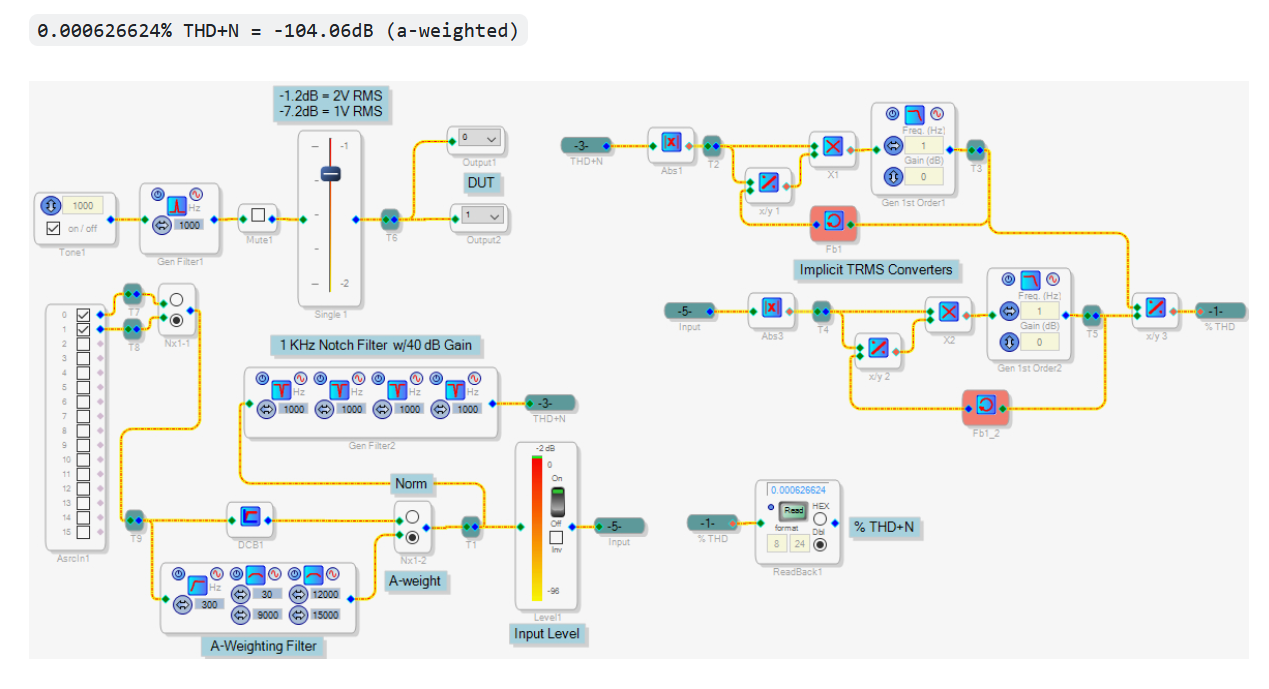Click the power icon in Gen 1st Order1
Image resolution: width=1269 pixels, height=689 pixels.
[892, 114]
